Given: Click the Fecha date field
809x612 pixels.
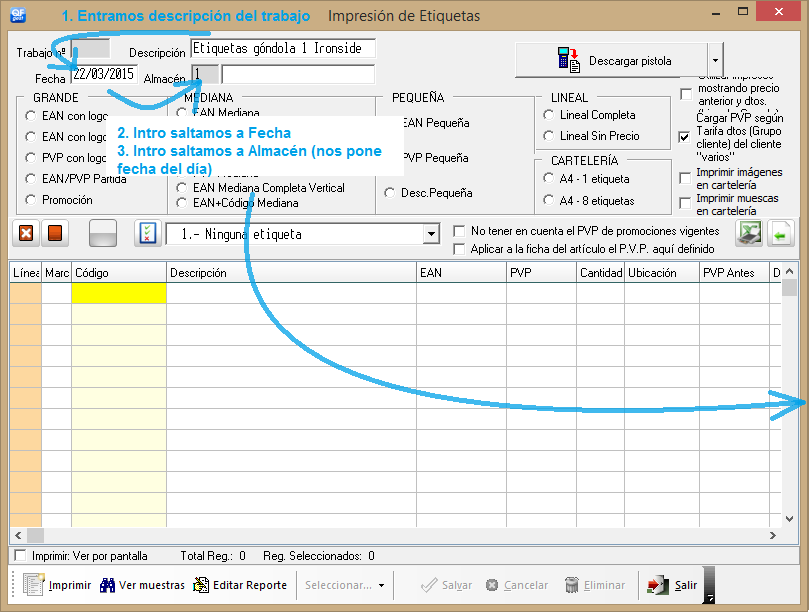Looking at the screenshot, I should 104,74.
